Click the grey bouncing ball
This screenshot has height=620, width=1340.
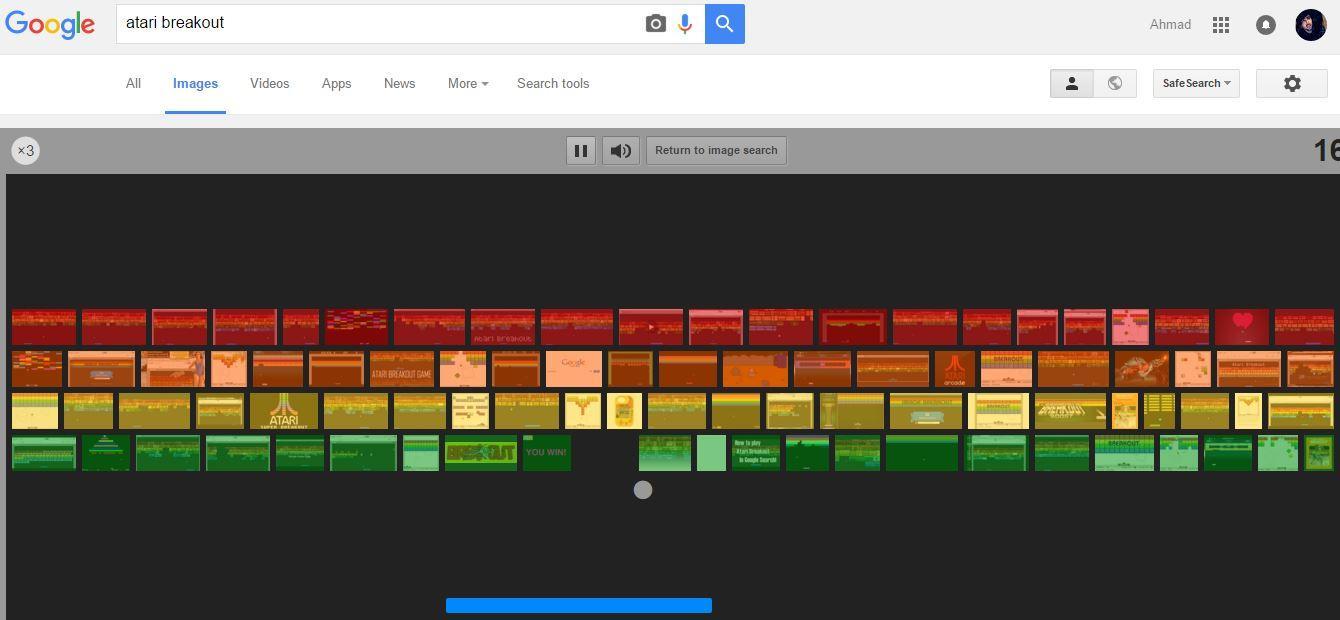click(643, 490)
